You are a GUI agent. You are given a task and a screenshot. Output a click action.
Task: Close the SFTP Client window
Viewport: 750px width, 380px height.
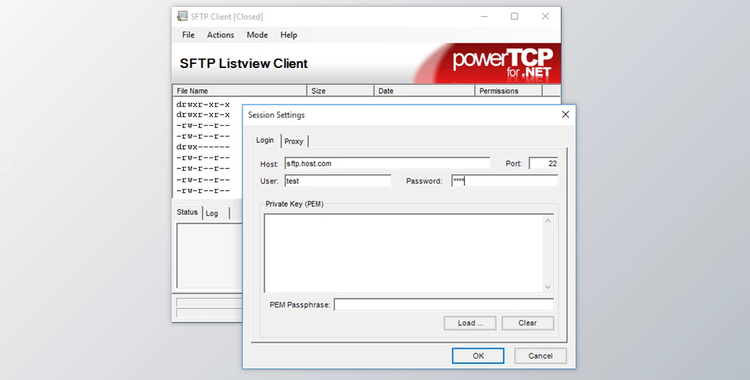tap(545, 16)
